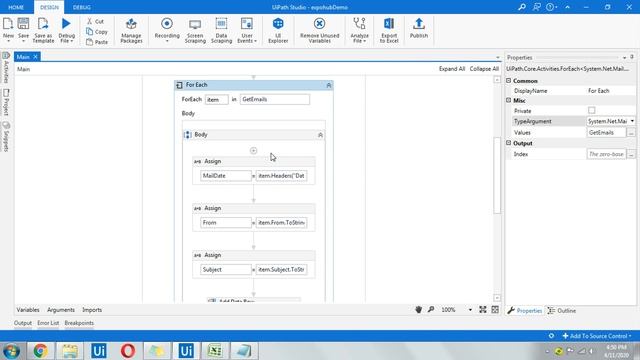Collapse the Misc property section
640x360 pixels.
point(509,100)
